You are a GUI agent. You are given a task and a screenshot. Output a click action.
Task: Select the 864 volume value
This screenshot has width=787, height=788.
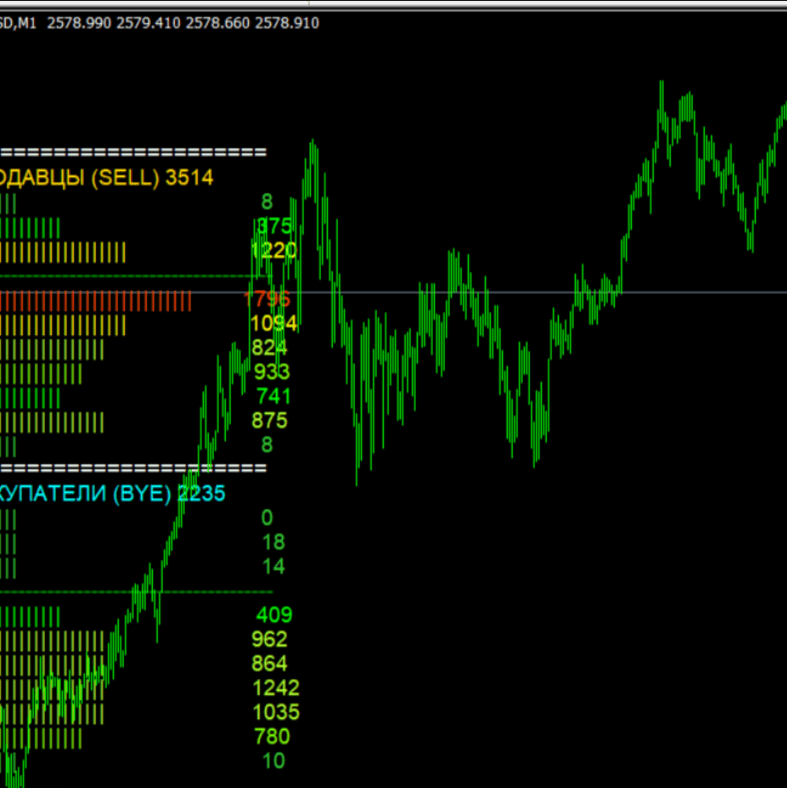270,663
